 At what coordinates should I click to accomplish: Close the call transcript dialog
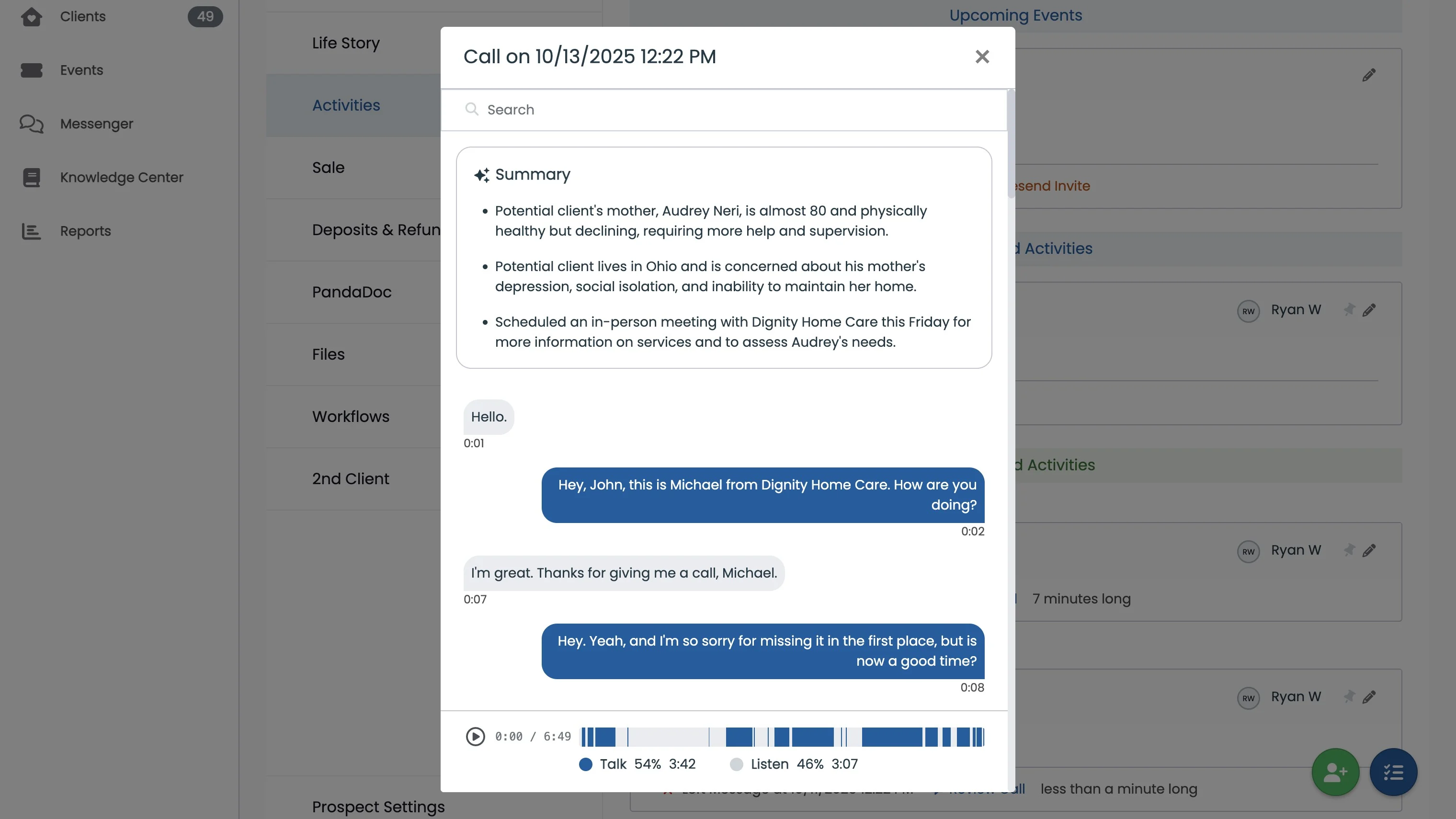coord(982,57)
